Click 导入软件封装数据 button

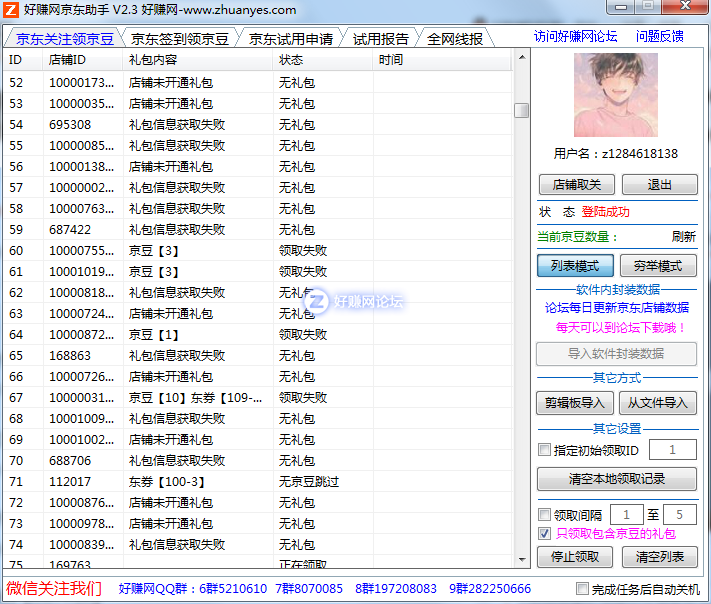(x=616, y=354)
